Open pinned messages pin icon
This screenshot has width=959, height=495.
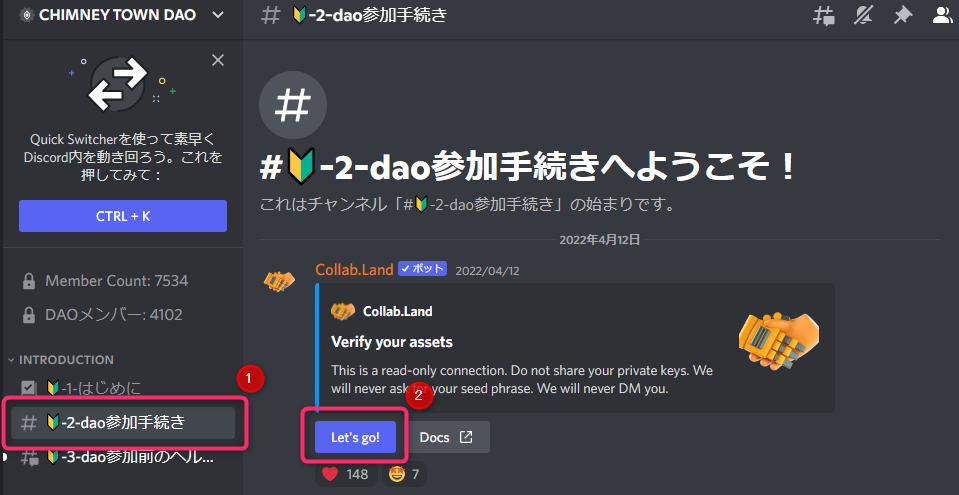(x=902, y=16)
